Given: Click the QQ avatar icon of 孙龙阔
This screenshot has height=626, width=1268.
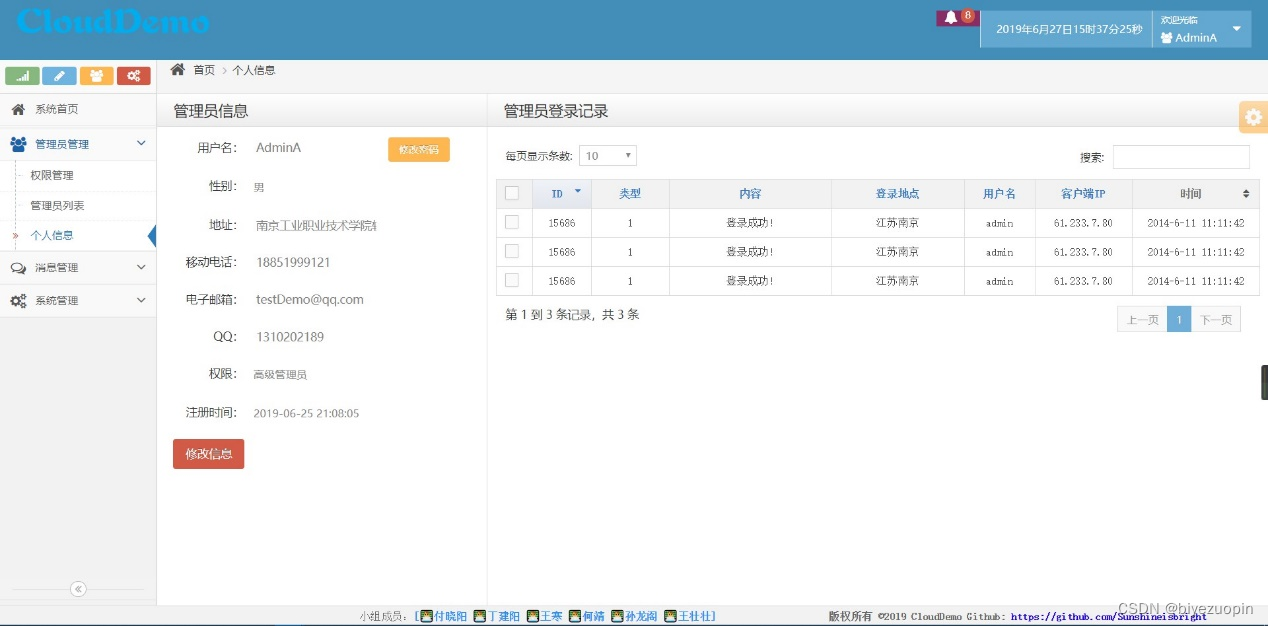Looking at the screenshot, I should 617,616.
